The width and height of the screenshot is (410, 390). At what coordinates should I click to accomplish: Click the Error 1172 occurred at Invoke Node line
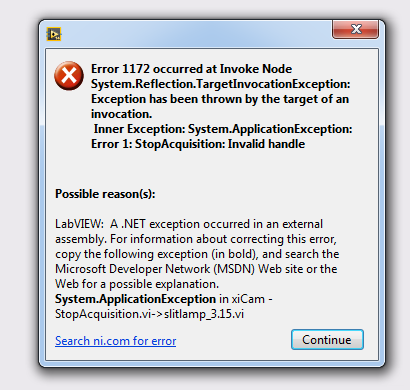click(x=192, y=69)
